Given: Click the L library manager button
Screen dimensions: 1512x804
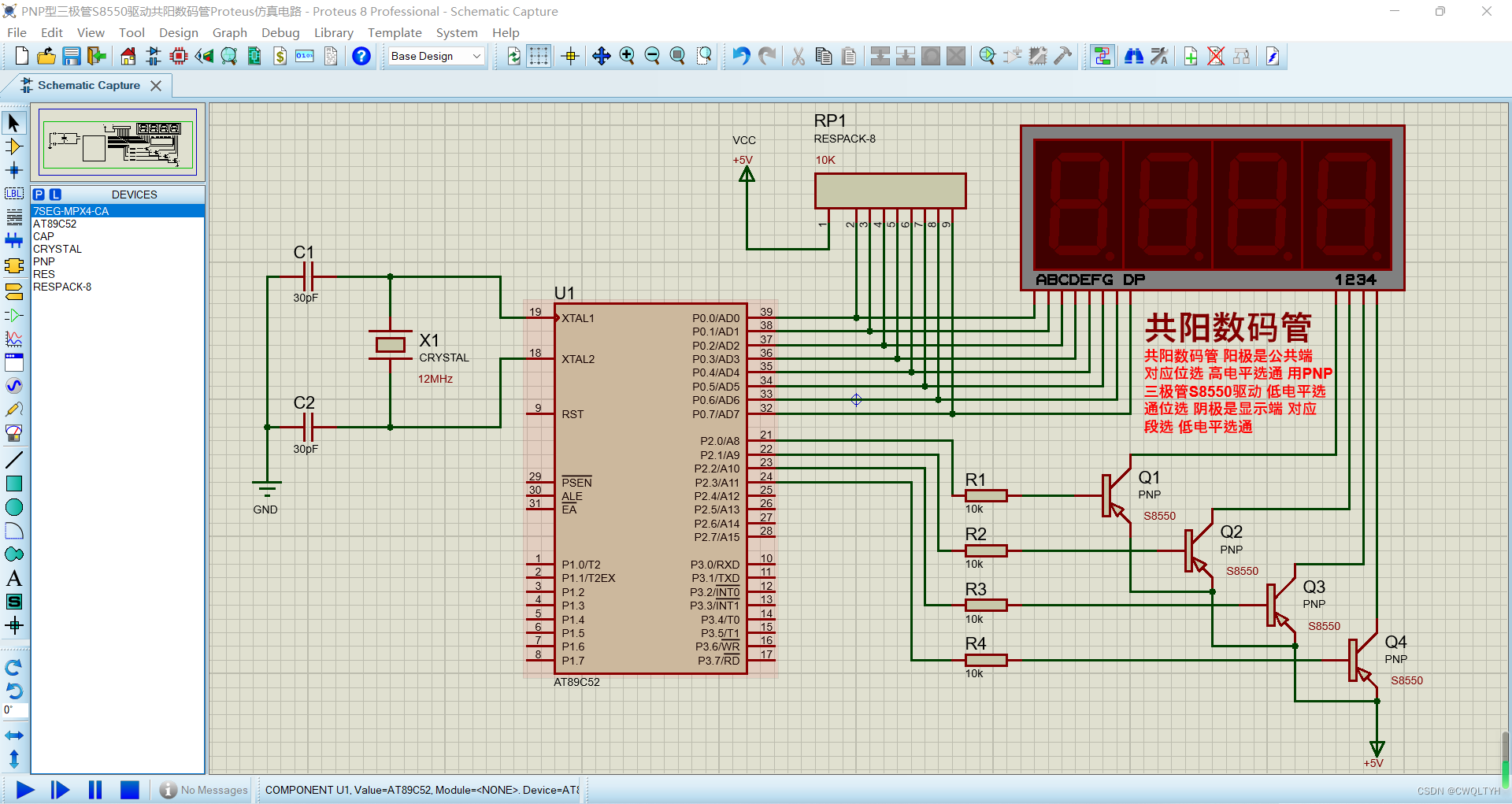Looking at the screenshot, I should [x=55, y=195].
